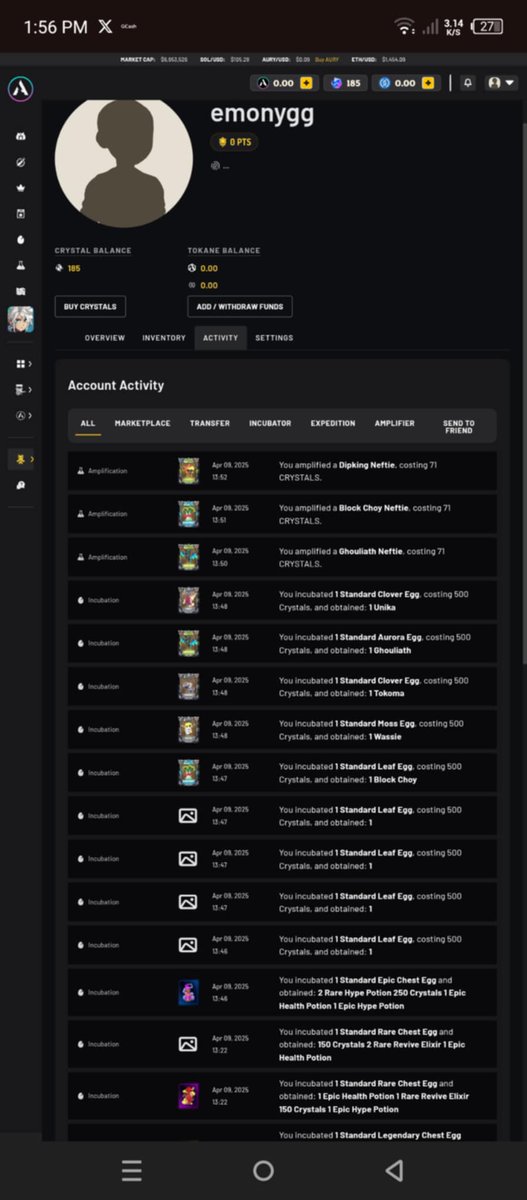Open the Unika incubation card thumbnail
The width and height of the screenshot is (527, 1200).
pyautogui.click(x=188, y=600)
